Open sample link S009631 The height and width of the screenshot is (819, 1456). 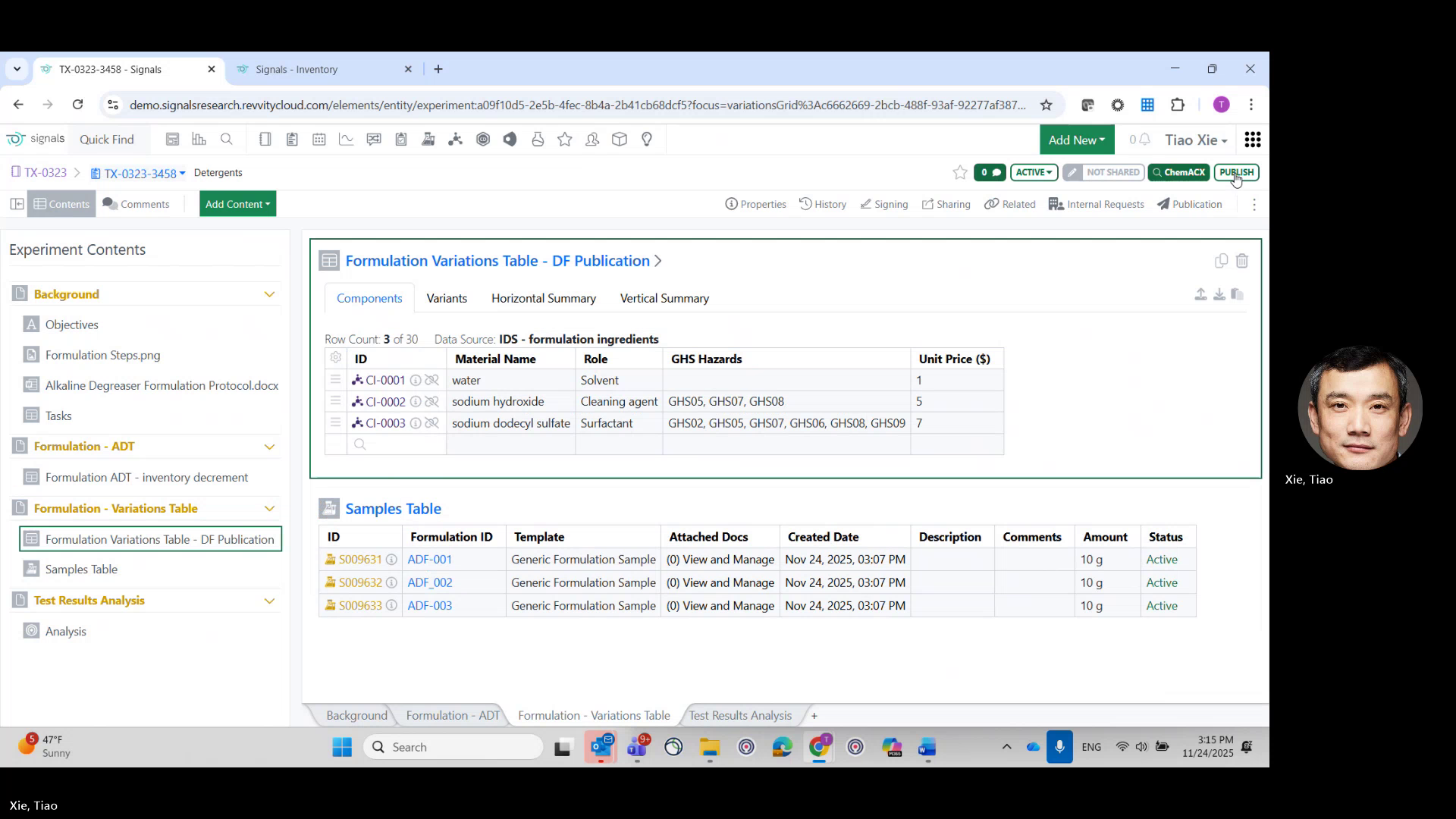359,559
